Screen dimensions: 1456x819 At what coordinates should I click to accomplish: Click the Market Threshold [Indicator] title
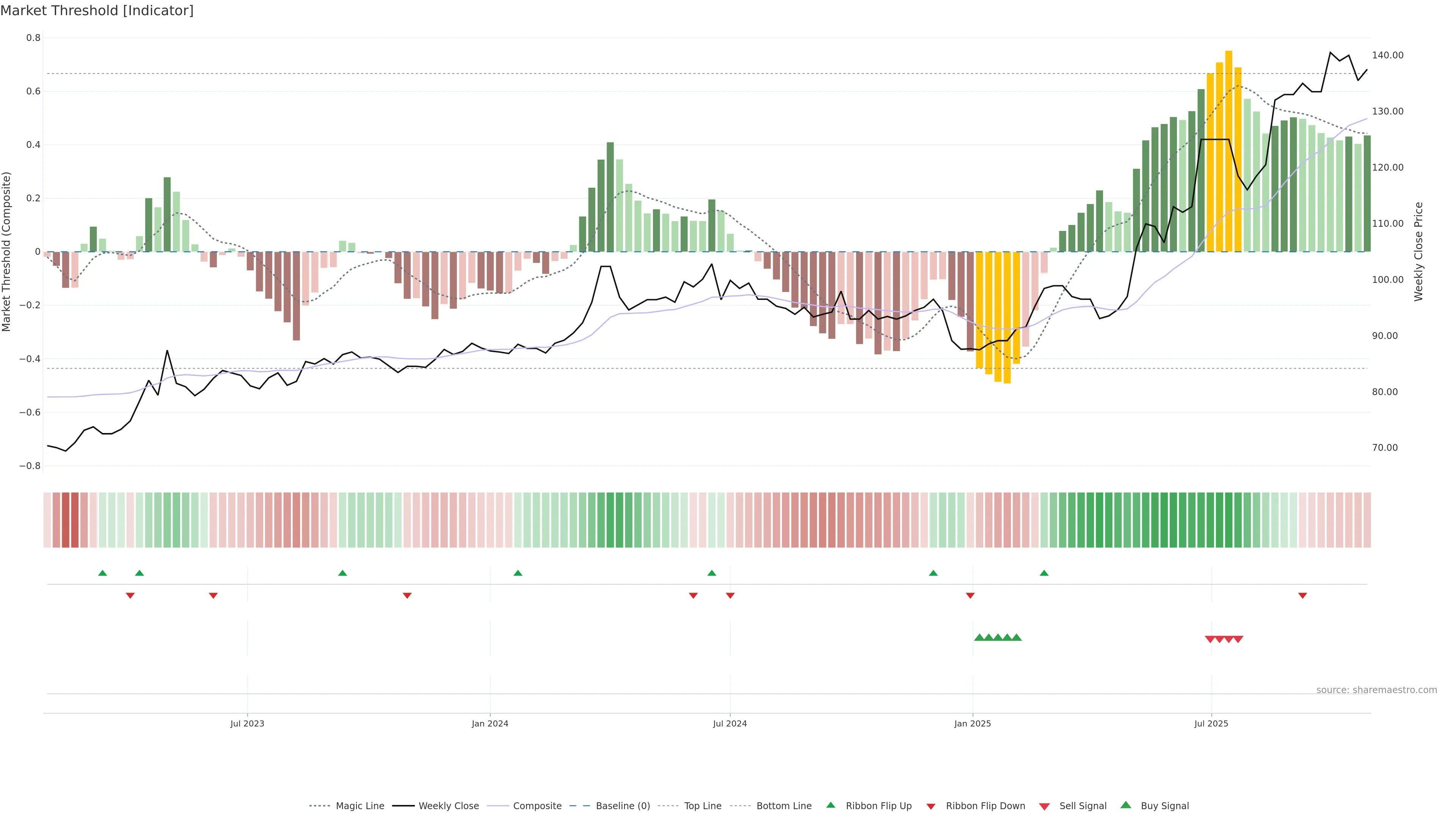[97, 11]
